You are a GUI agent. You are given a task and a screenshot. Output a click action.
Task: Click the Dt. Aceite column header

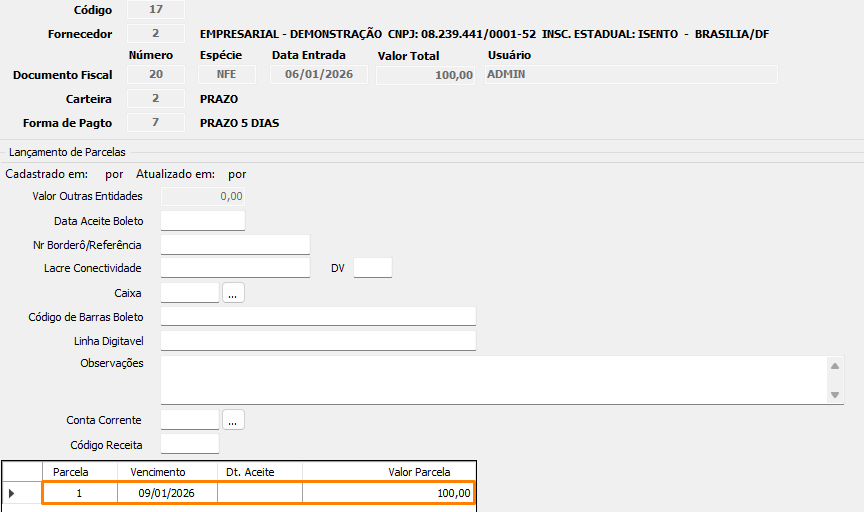[x=260, y=472]
